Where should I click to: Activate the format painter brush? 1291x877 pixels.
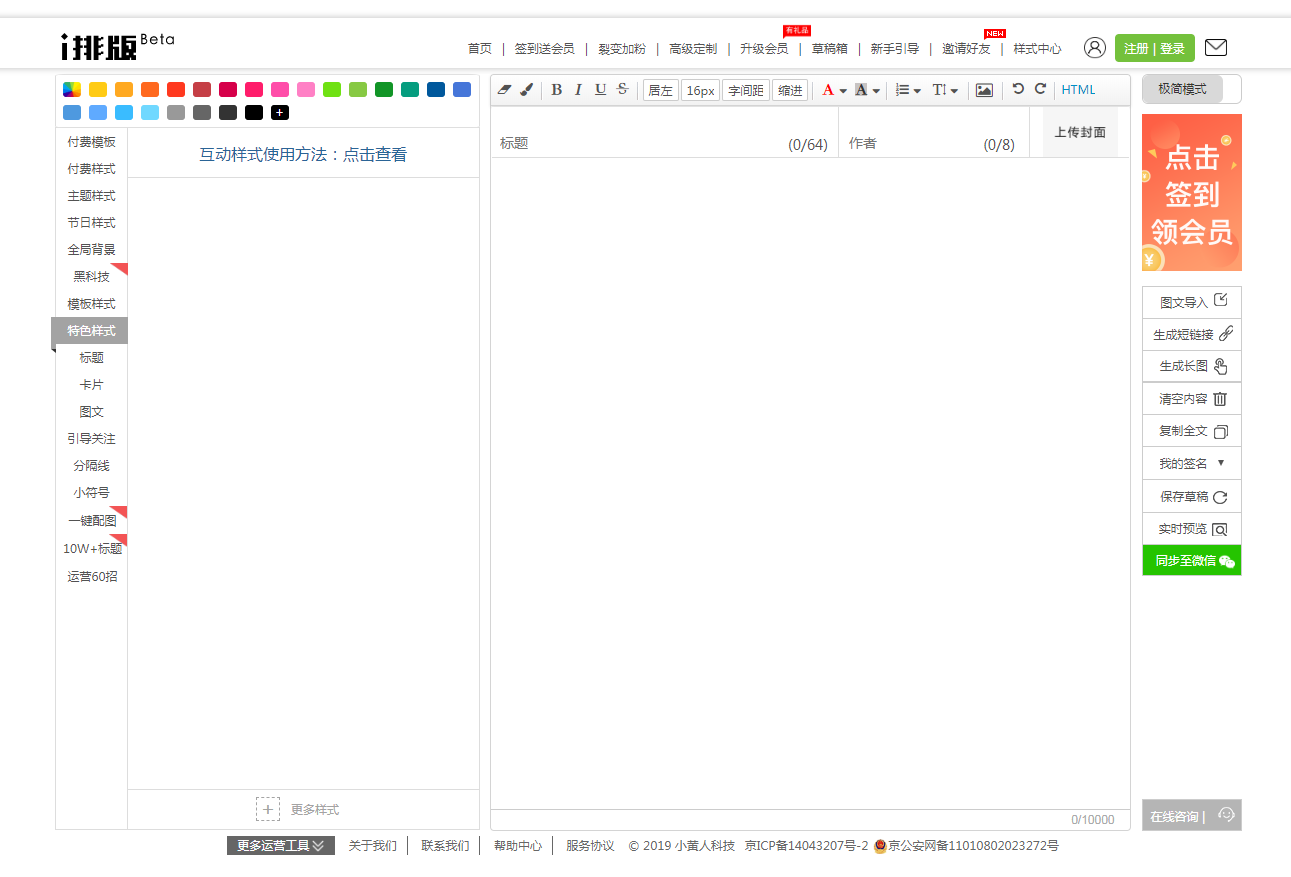[x=526, y=90]
